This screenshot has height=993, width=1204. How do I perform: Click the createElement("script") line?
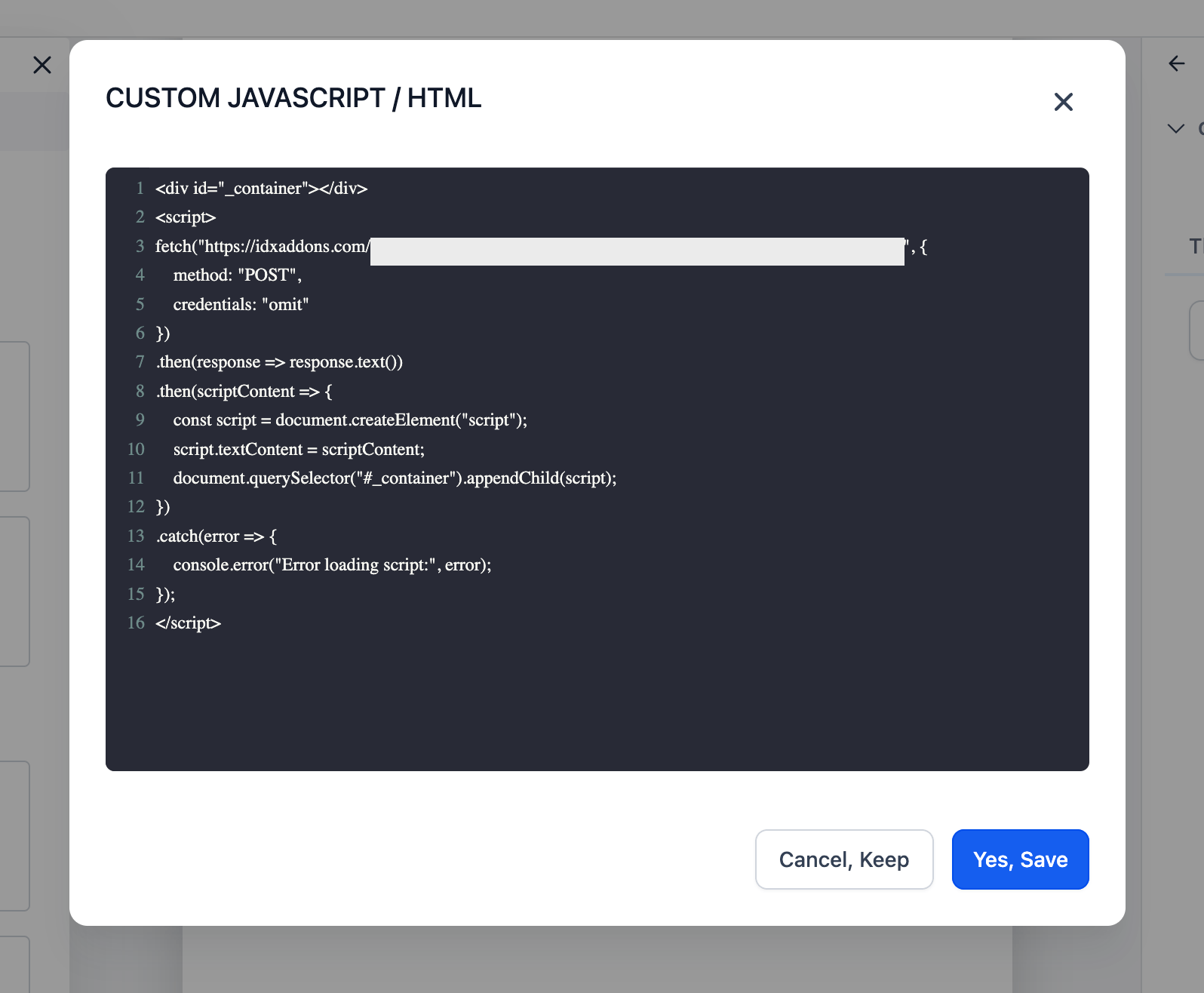(x=350, y=420)
